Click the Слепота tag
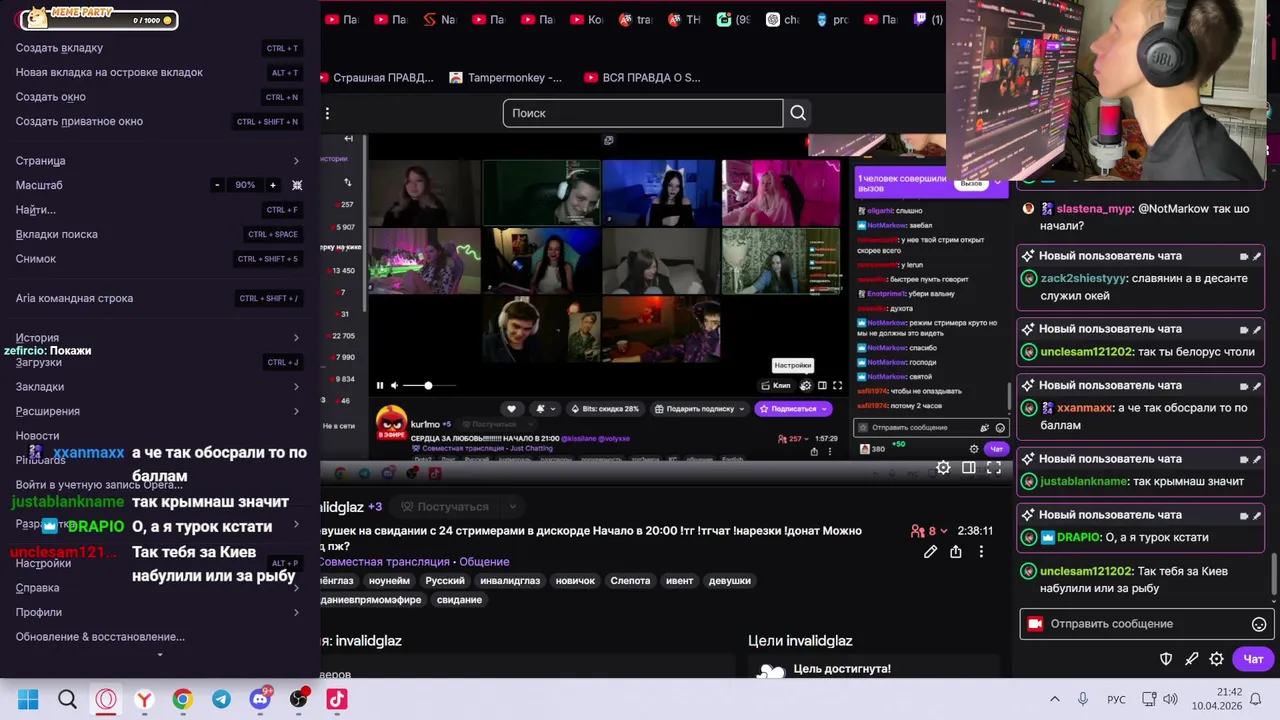 [x=631, y=581]
